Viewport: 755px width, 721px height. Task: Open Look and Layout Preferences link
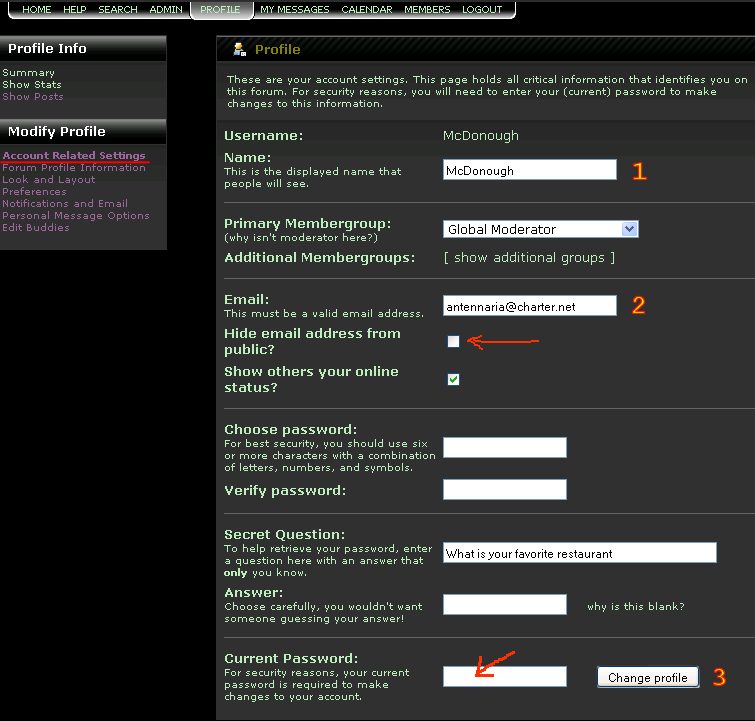pos(49,180)
